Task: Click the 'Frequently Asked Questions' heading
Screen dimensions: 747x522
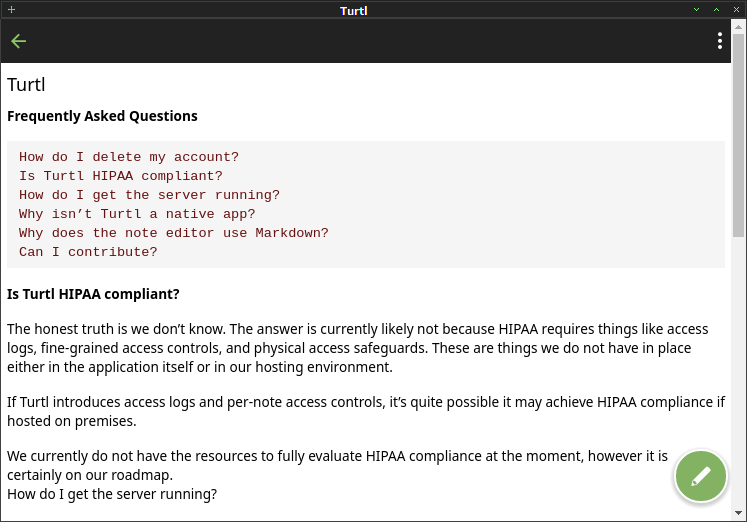Action: pos(102,116)
